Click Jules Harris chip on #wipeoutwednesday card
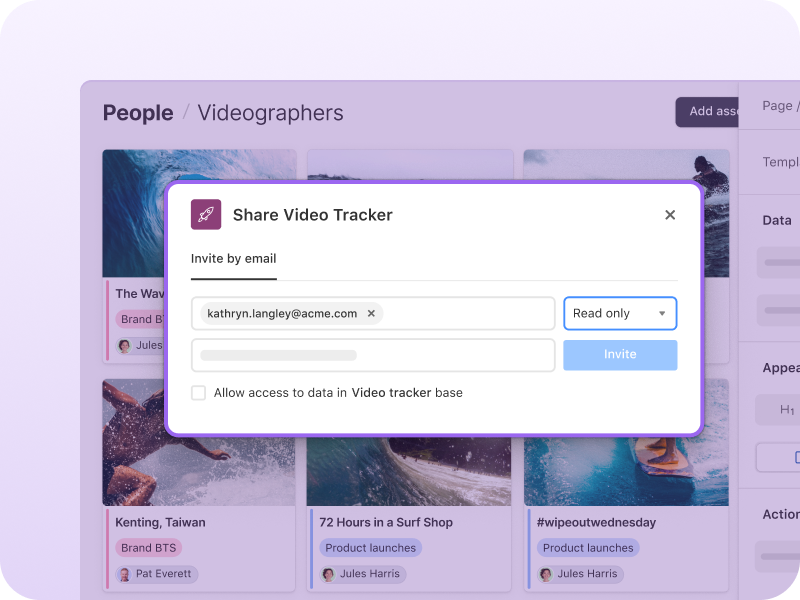 click(580, 574)
